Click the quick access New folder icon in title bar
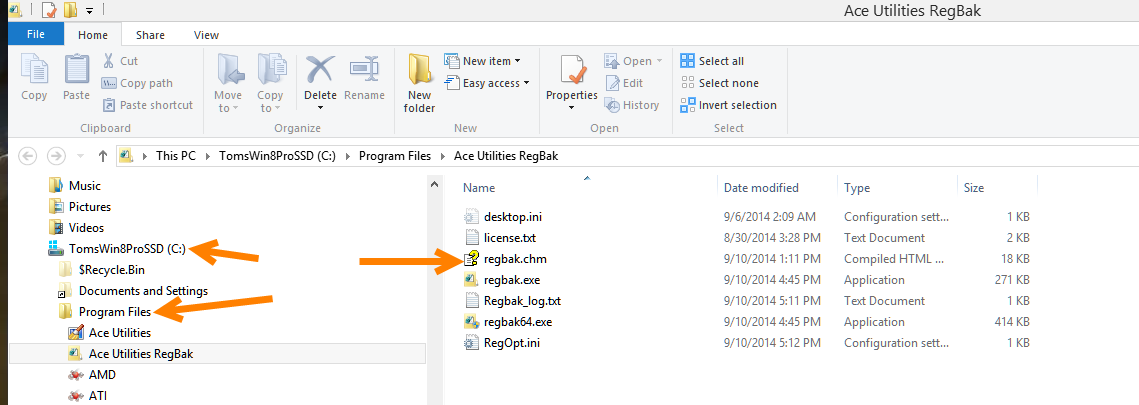Screen dimensions: 1139x405 coord(70,10)
